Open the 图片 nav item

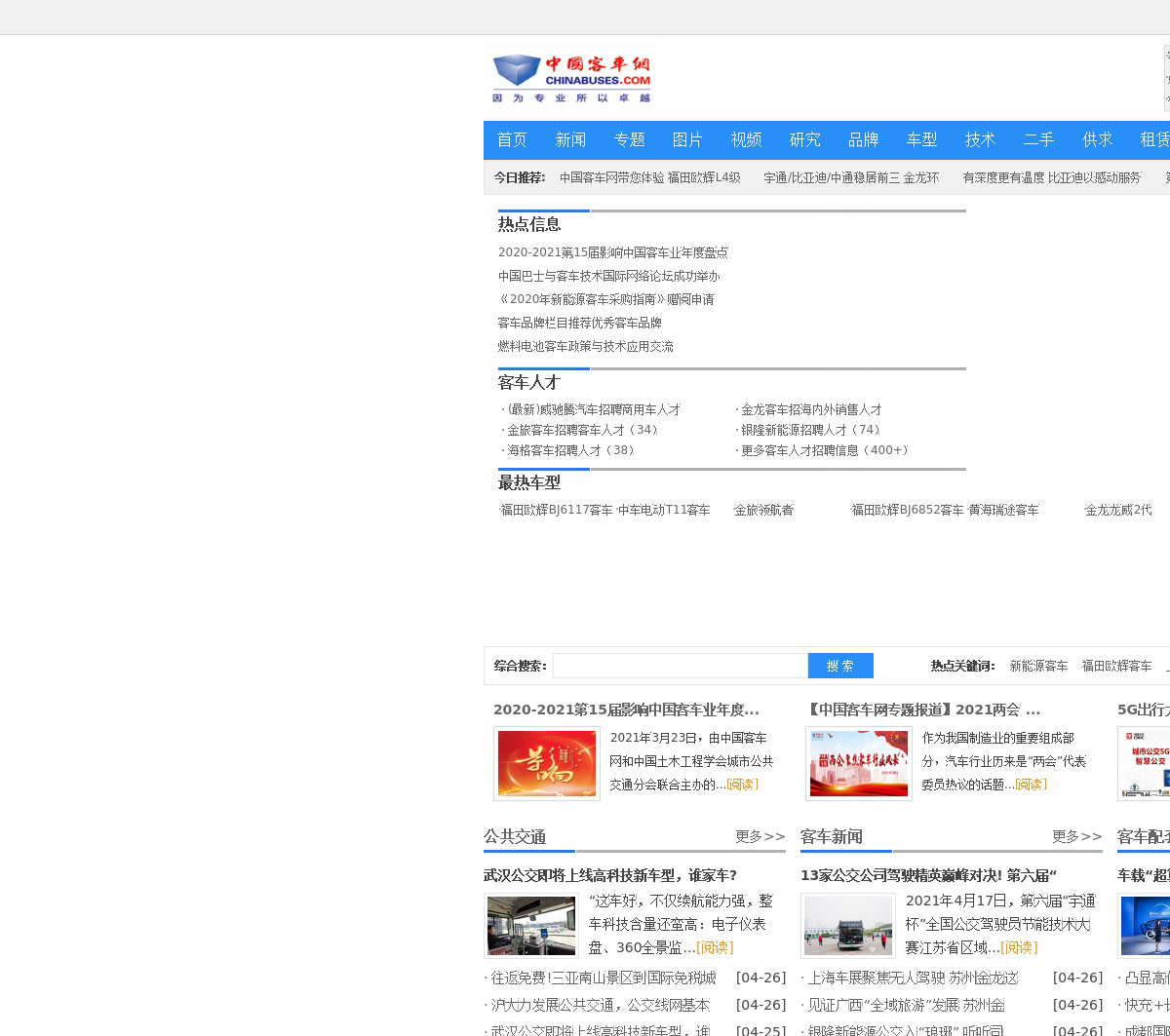tap(687, 139)
